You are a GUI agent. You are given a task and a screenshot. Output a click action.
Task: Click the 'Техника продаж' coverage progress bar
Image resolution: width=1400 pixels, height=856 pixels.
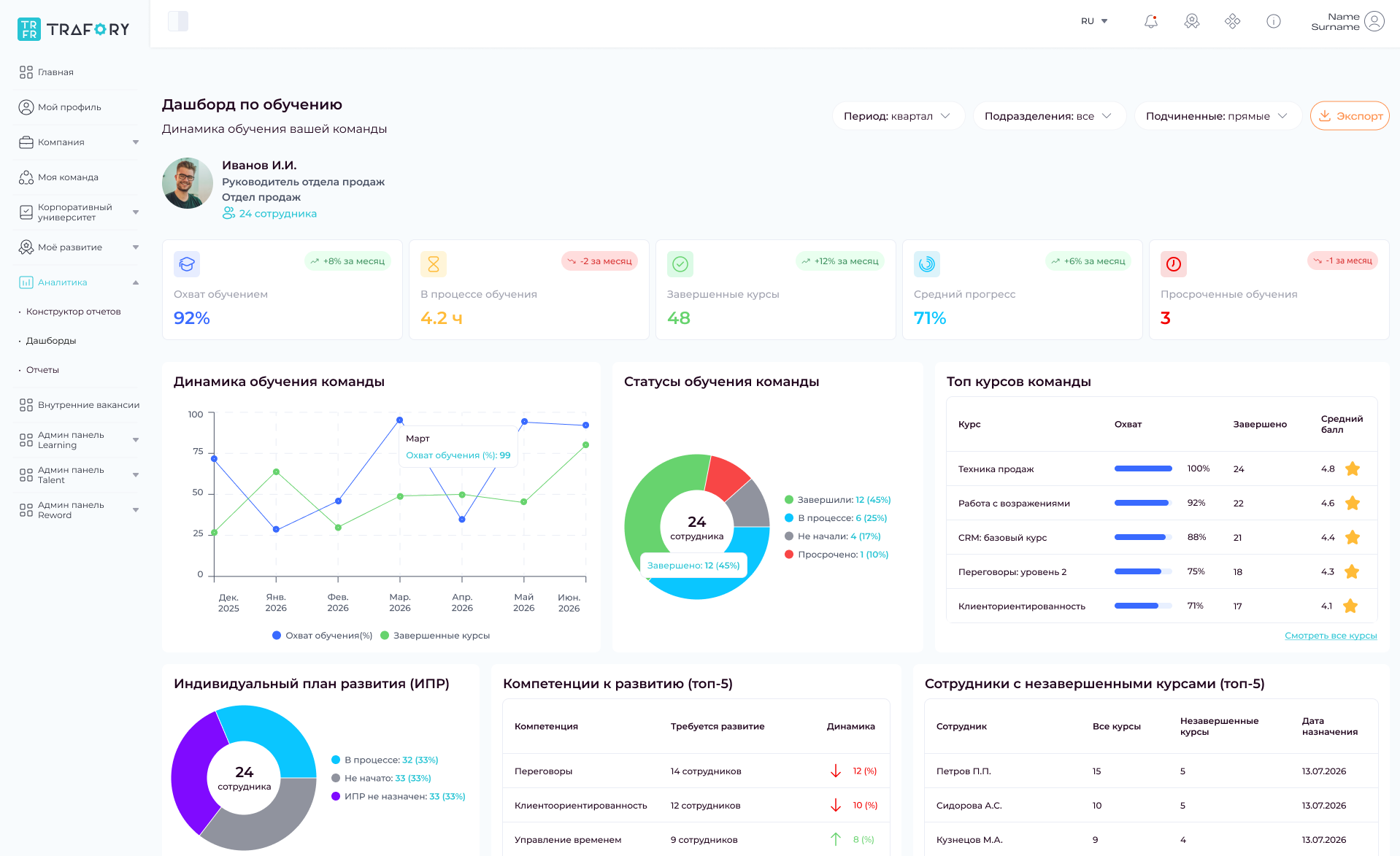1143,469
